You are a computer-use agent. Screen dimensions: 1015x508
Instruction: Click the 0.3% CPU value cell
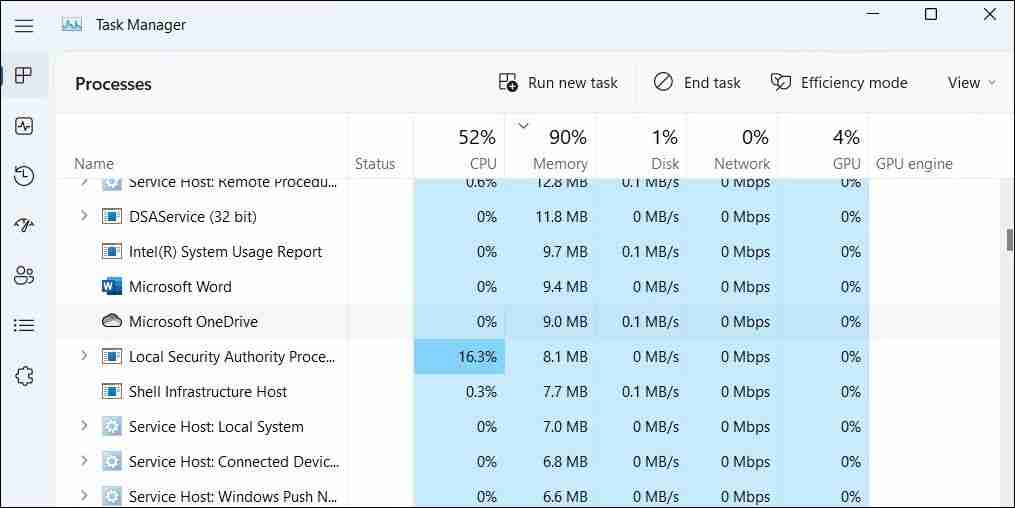(x=460, y=392)
